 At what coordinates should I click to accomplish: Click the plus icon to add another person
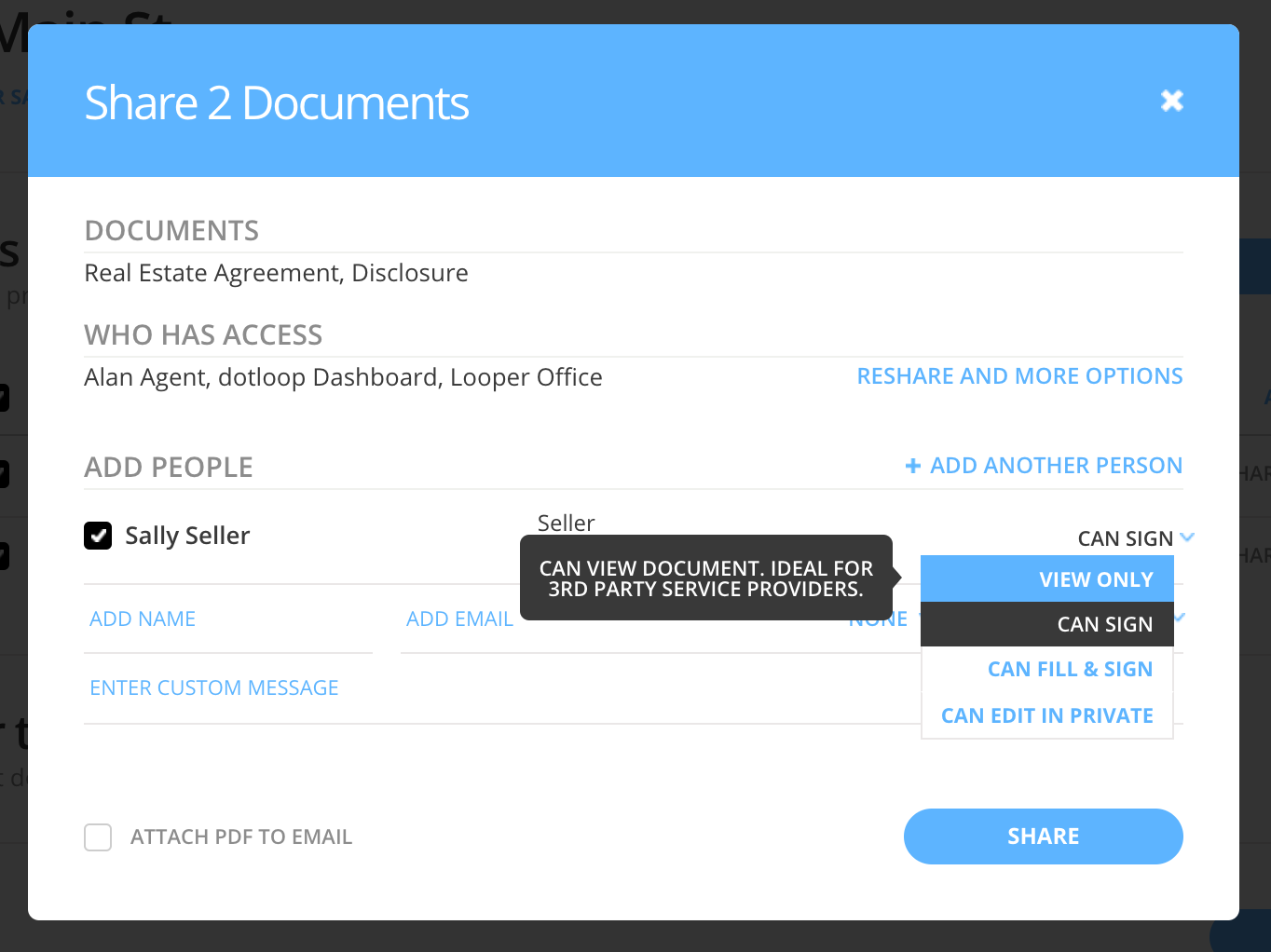913,466
